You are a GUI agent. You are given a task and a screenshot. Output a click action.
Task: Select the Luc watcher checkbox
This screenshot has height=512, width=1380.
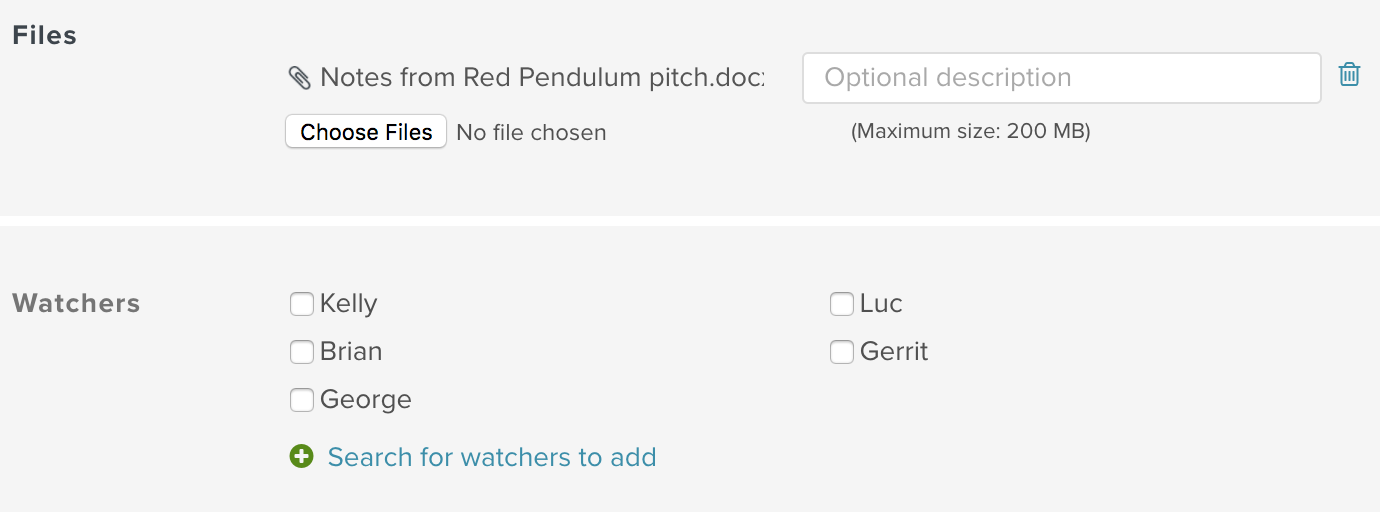point(842,304)
